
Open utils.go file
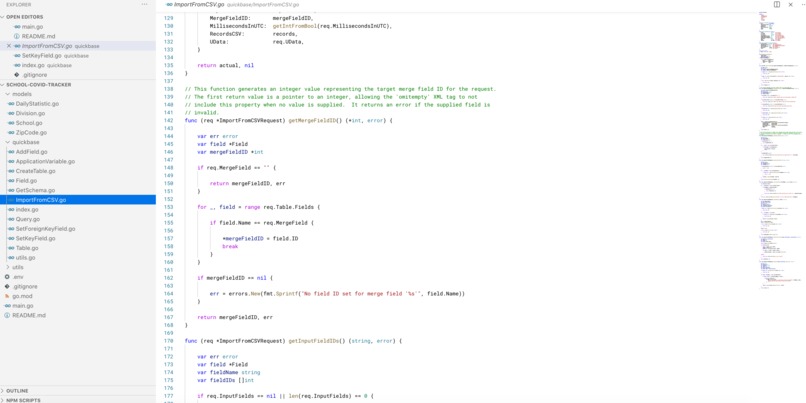pos(25,258)
